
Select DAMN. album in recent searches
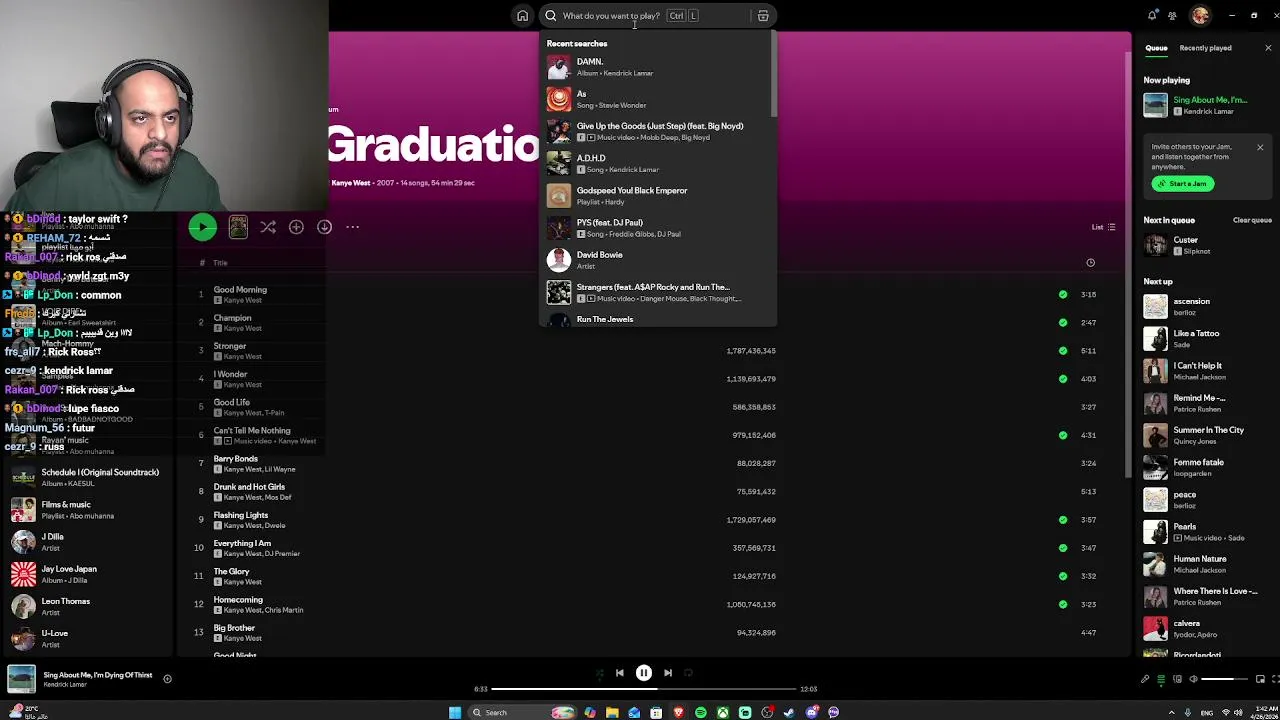coord(656,67)
